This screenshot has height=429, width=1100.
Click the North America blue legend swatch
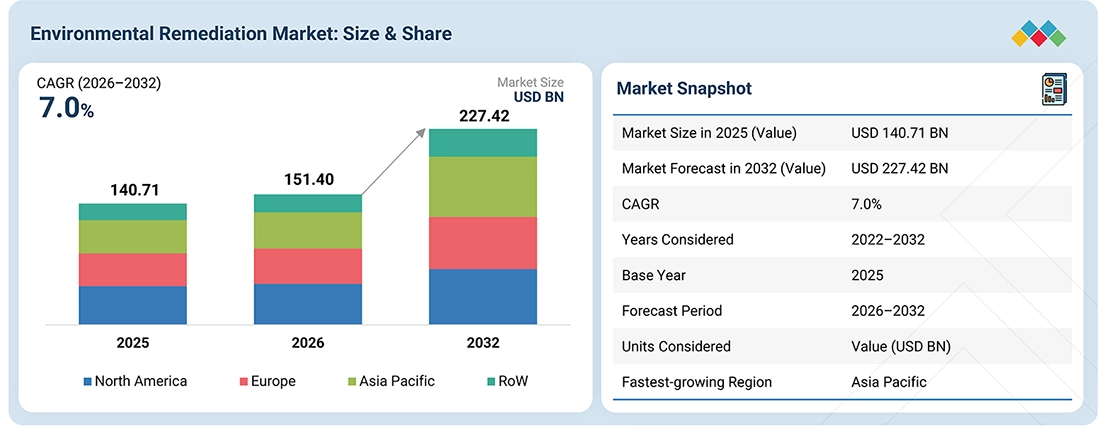click(88, 382)
